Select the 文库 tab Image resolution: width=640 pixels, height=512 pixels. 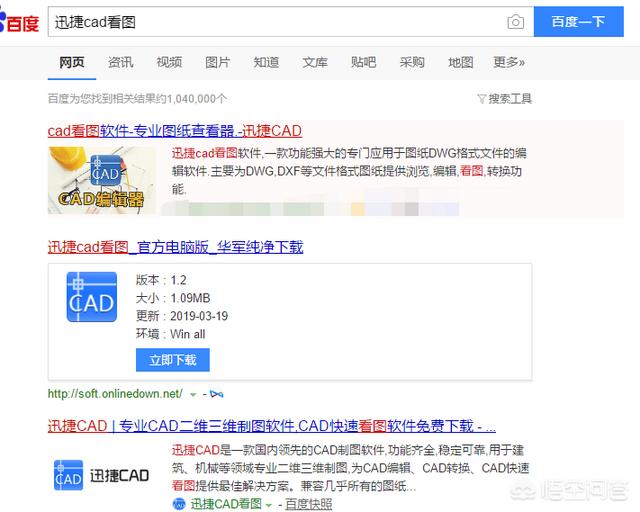point(314,62)
